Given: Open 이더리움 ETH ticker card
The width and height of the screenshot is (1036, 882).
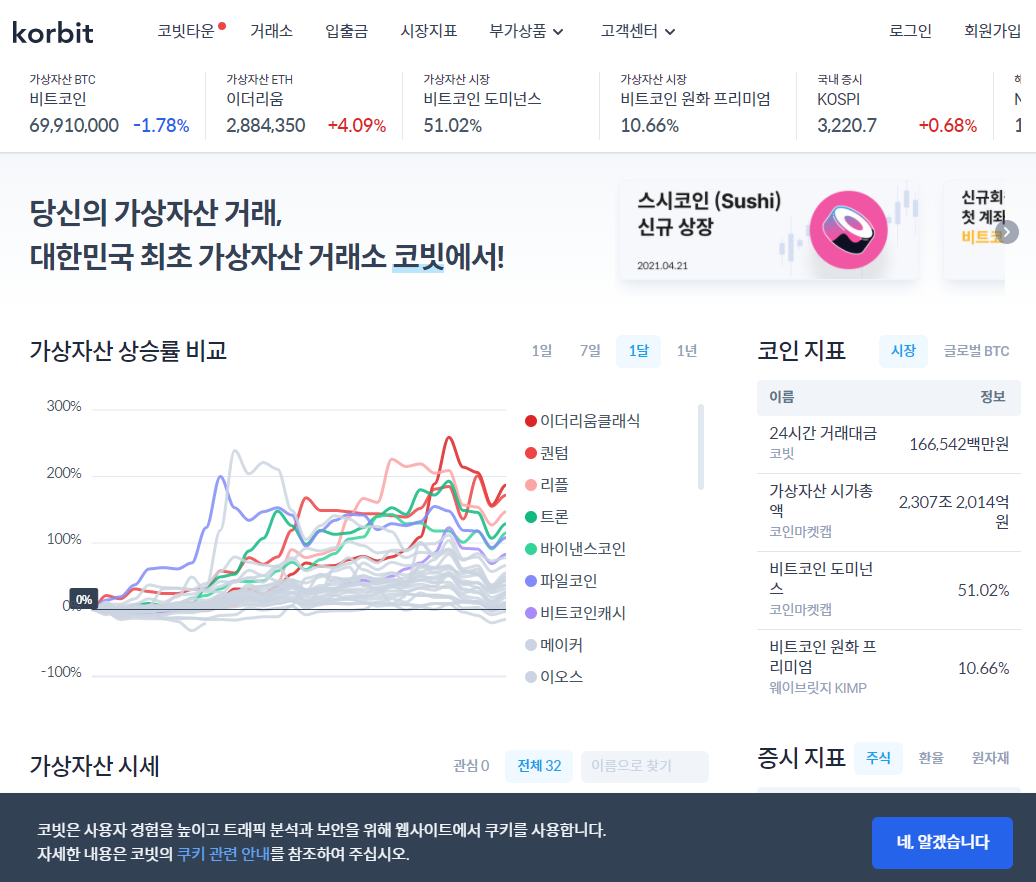Looking at the screenshot, I should pyautogui.click(x=305, y=106).
